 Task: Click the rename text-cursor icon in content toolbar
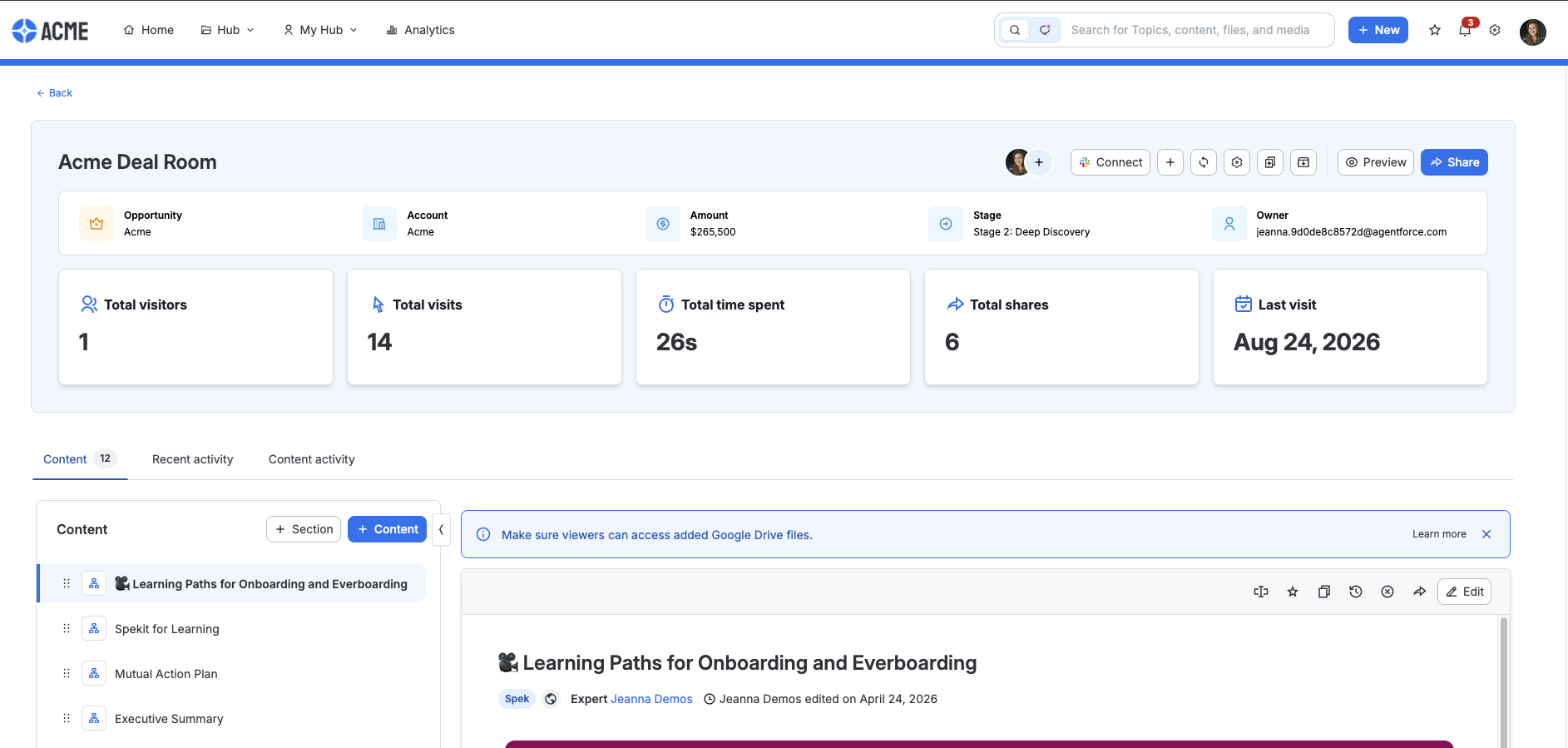tap(1261, 592)
